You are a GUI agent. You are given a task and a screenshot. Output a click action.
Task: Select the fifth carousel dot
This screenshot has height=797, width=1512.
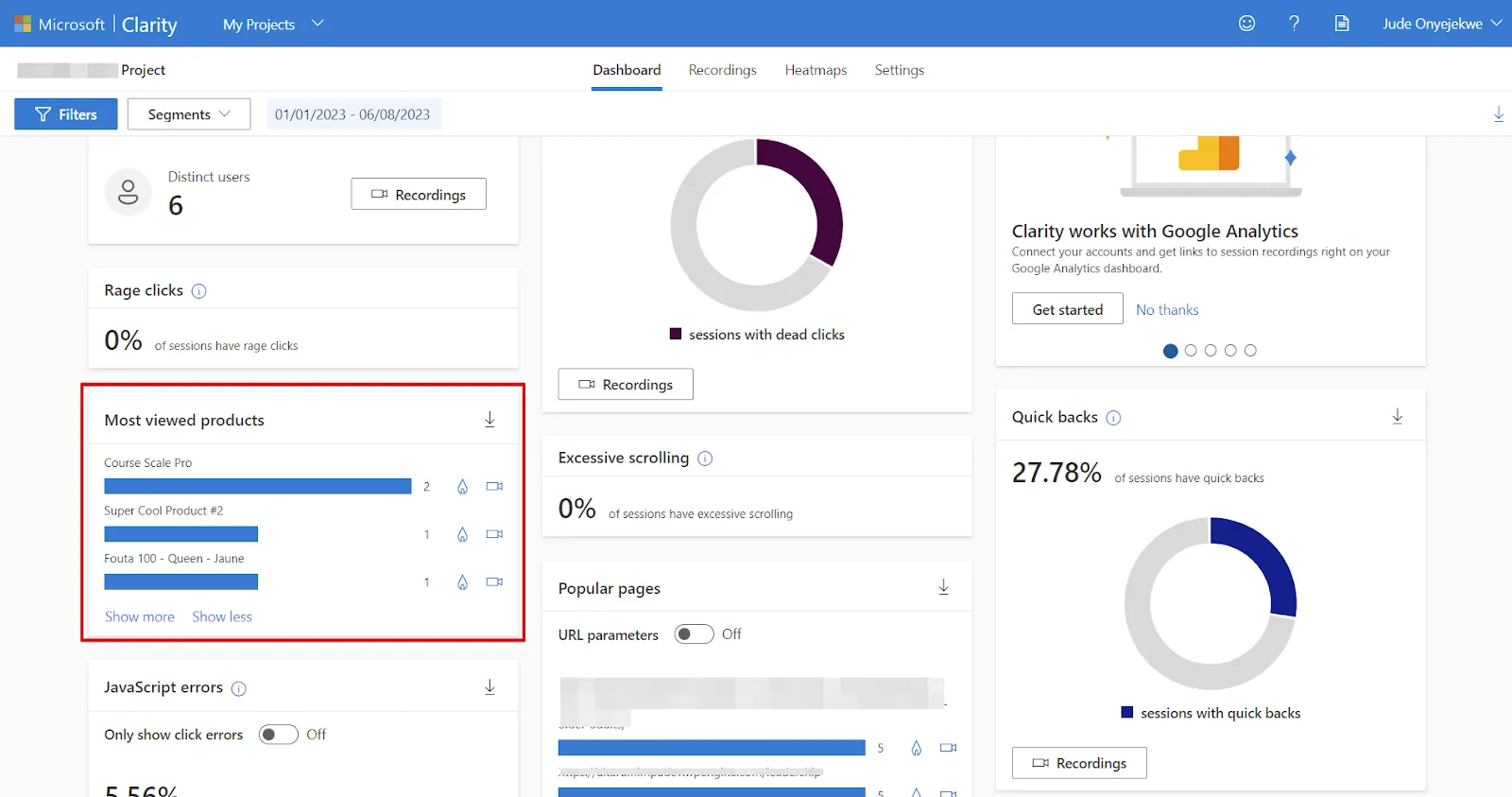point(1250,351)
